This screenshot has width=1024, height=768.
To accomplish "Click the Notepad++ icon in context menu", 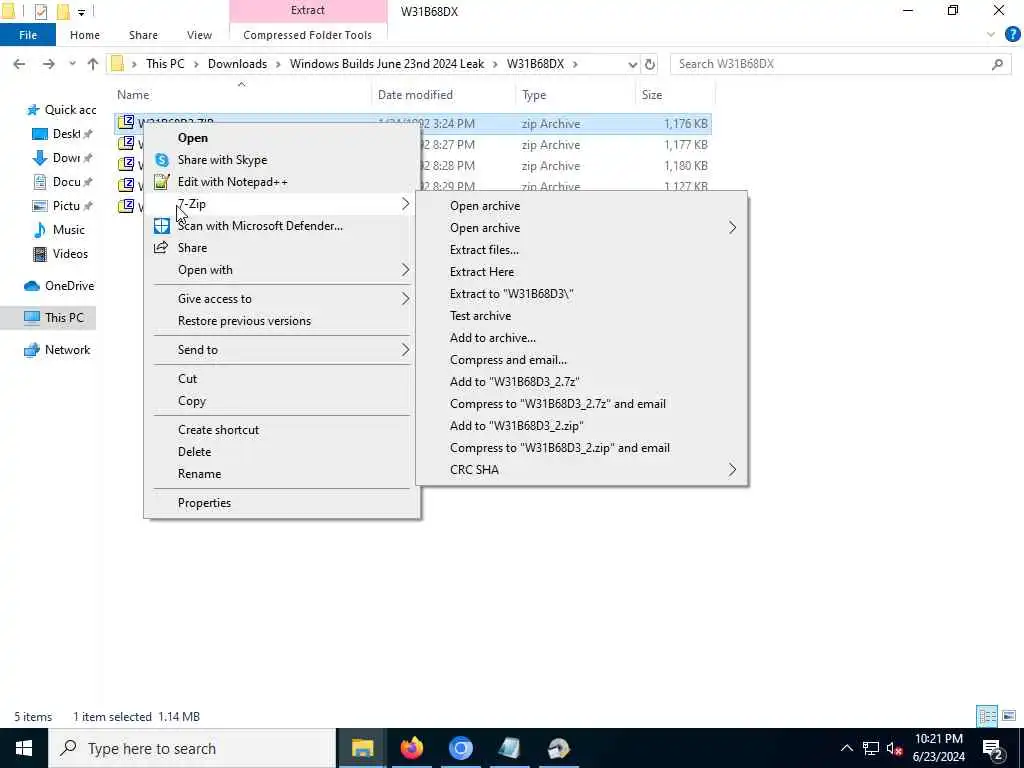I will (x=161, y=182).
